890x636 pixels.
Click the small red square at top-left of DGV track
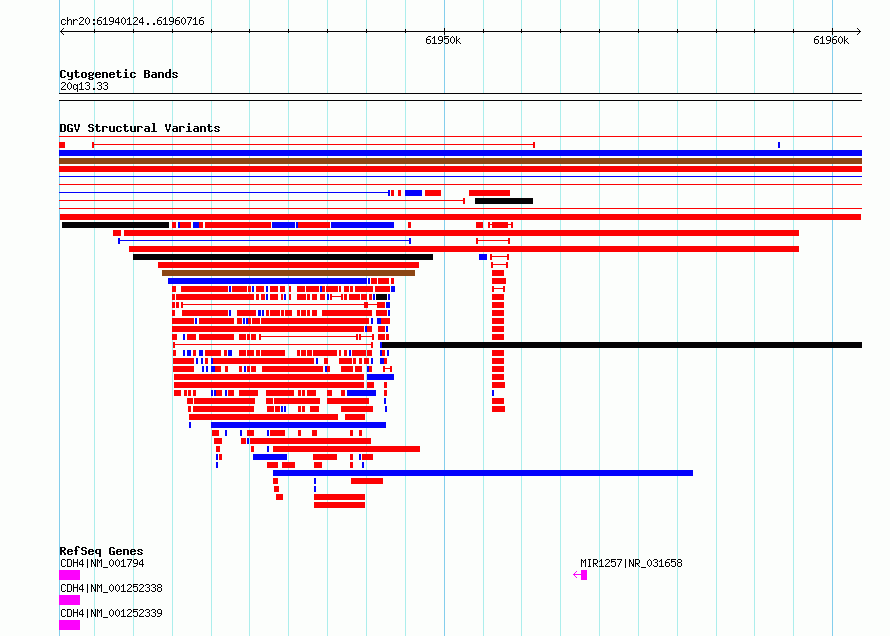62,145
